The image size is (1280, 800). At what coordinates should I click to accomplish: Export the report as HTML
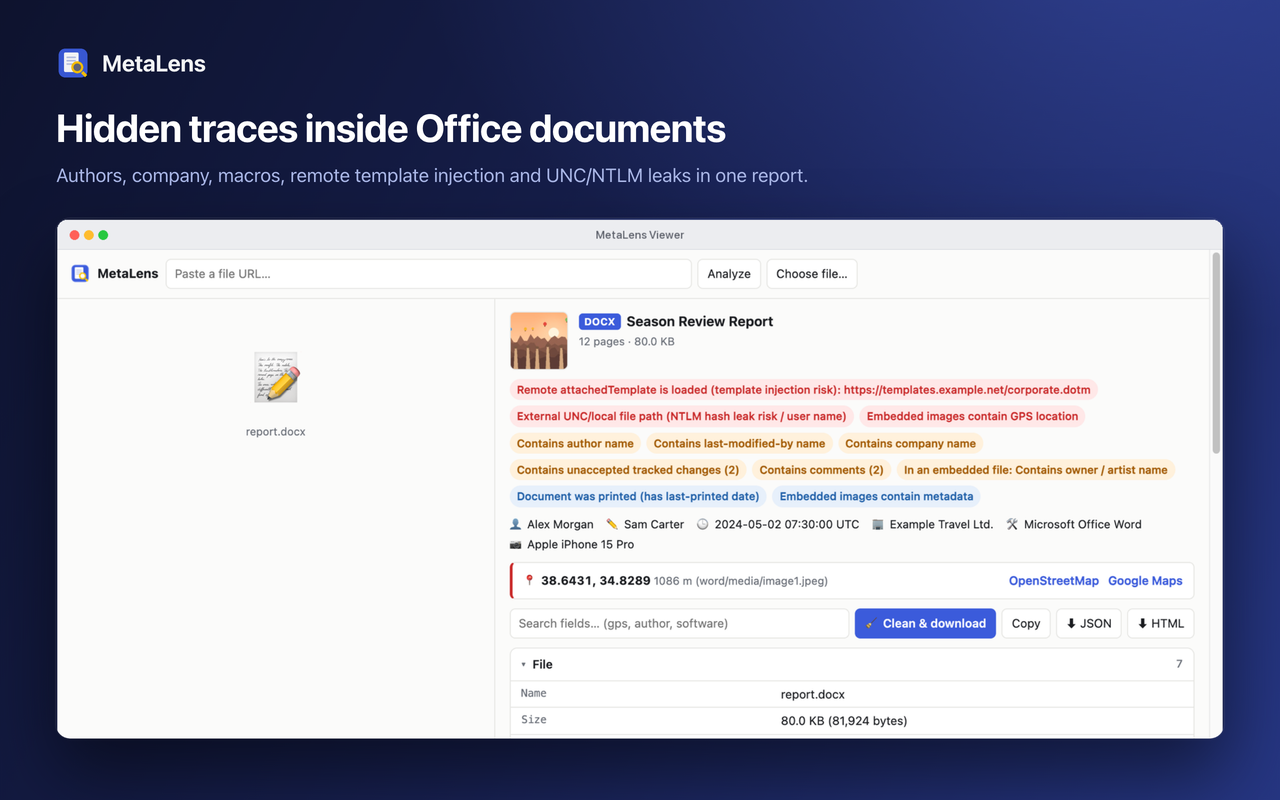(1160, 623)
